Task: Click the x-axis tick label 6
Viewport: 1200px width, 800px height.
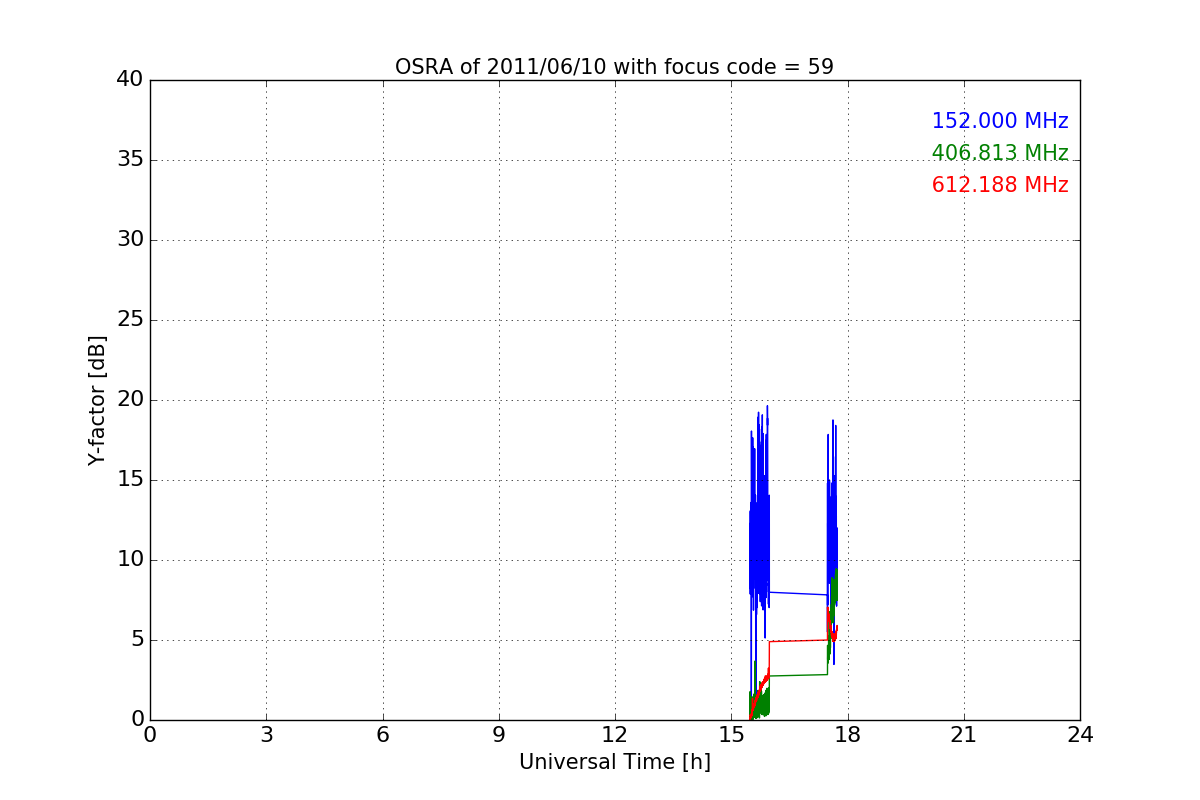Action: [x=382, y=735]
